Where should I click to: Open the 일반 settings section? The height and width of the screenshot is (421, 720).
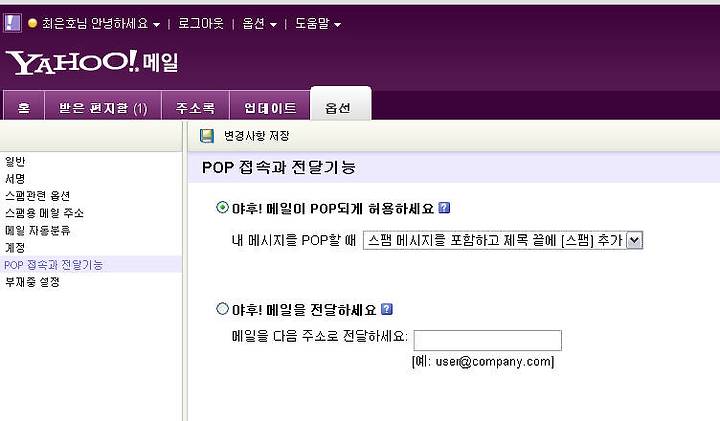[15, 162]
